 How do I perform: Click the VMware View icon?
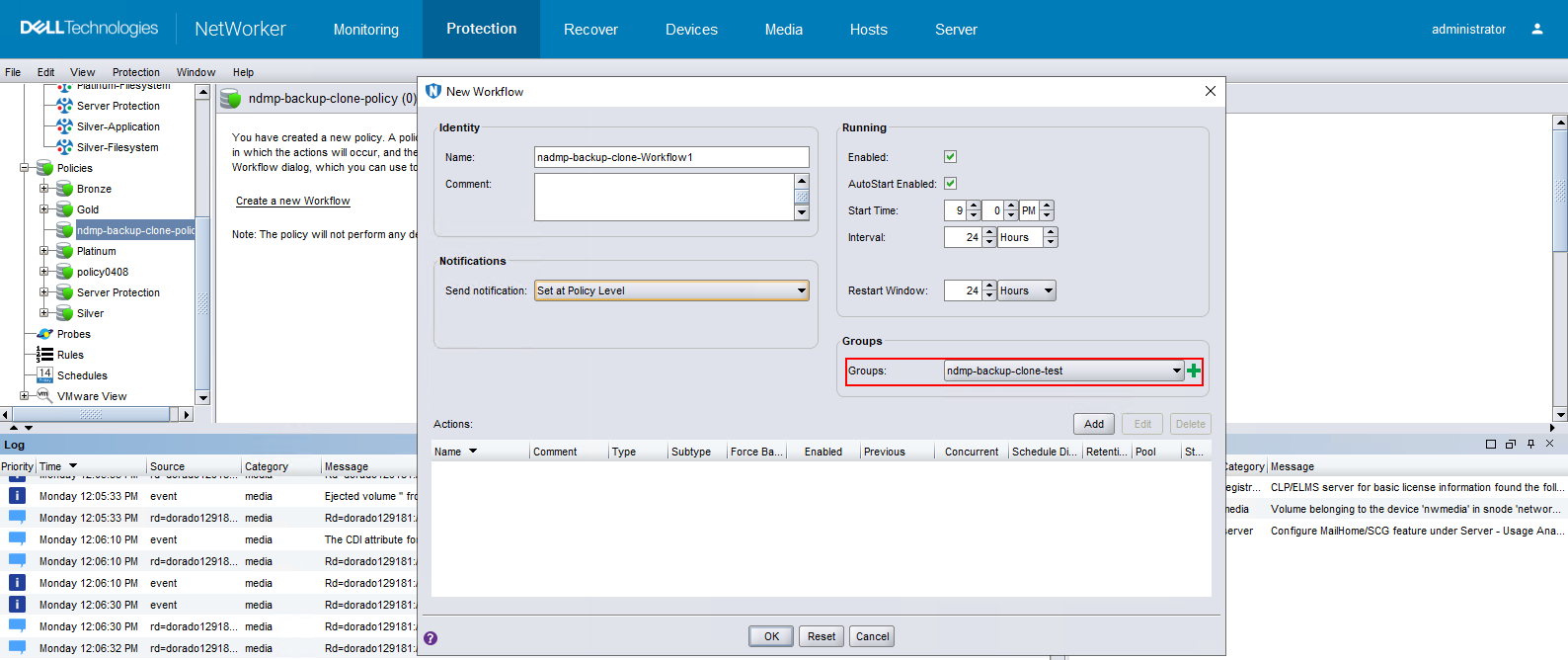tap(44, 396)
